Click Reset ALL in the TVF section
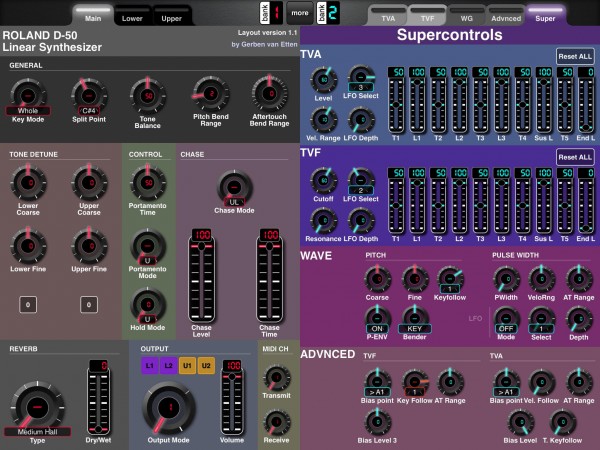Viewport: 600px width, 450px height. pos(575,157)
